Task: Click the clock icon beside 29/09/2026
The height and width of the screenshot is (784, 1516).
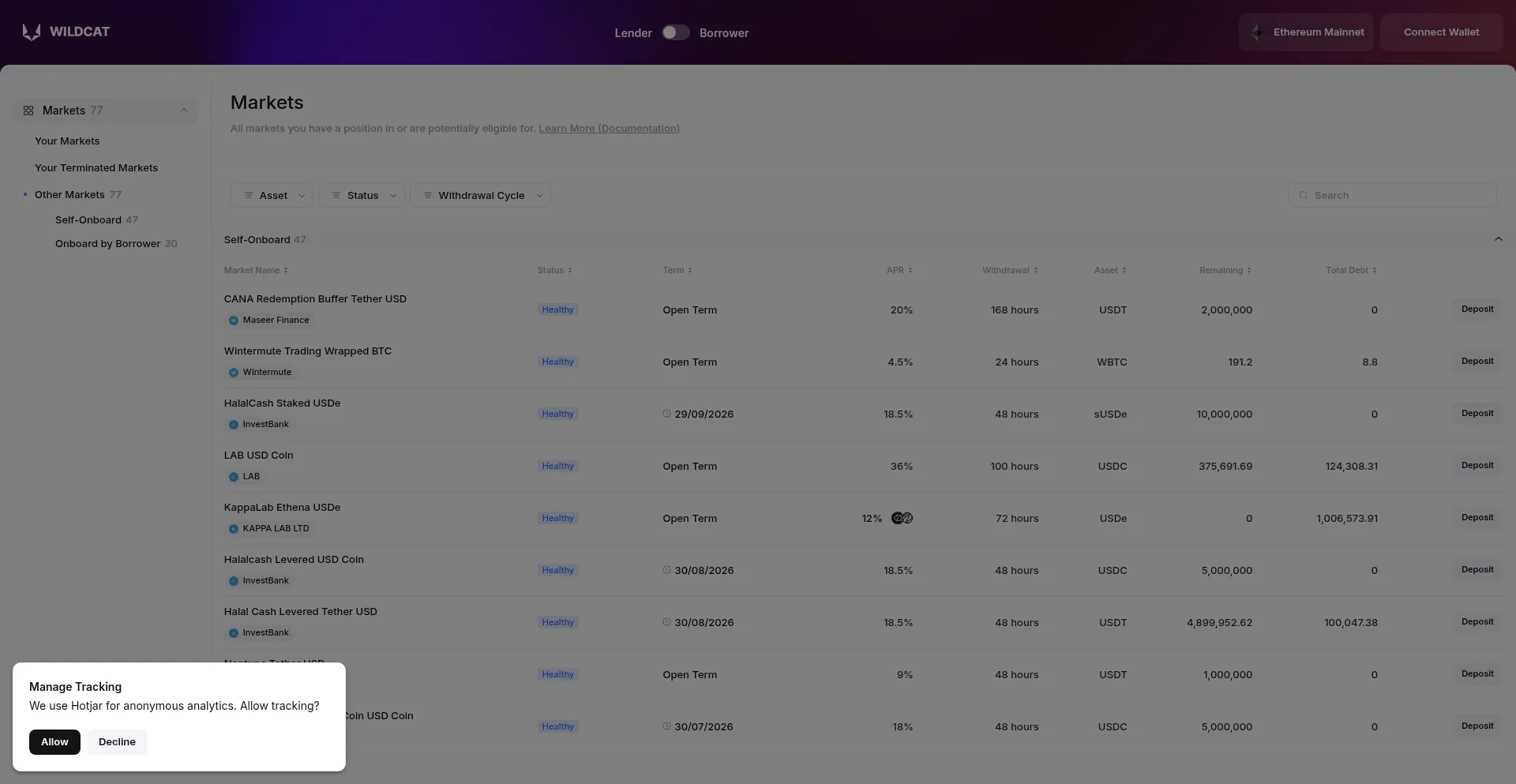Action: (666, 414)
